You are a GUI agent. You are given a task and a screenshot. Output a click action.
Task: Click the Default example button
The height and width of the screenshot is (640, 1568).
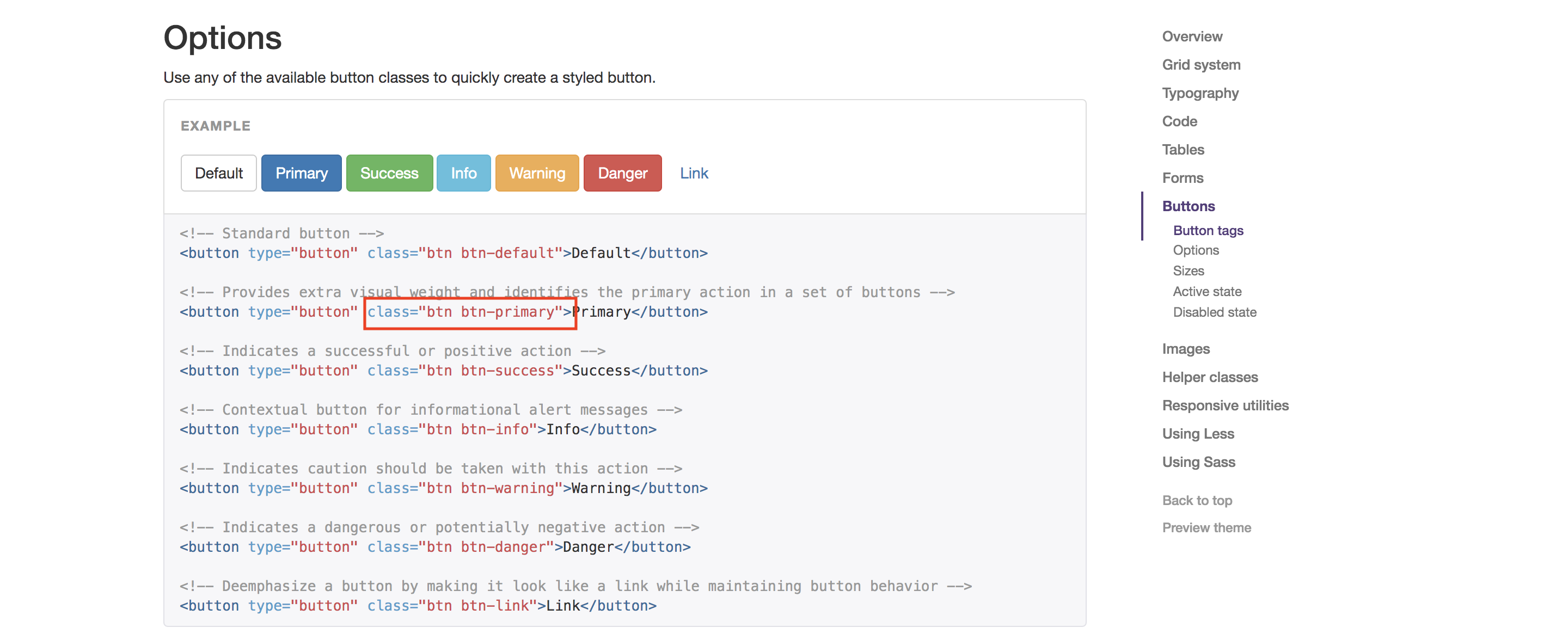[218, 174]
